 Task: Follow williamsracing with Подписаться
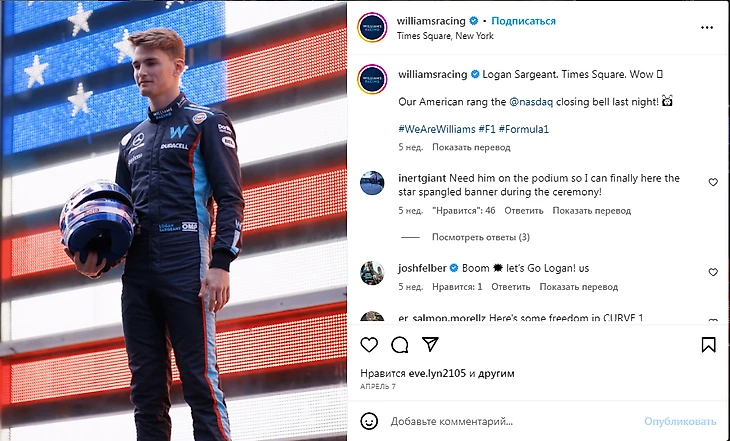(x=523, y=21)
